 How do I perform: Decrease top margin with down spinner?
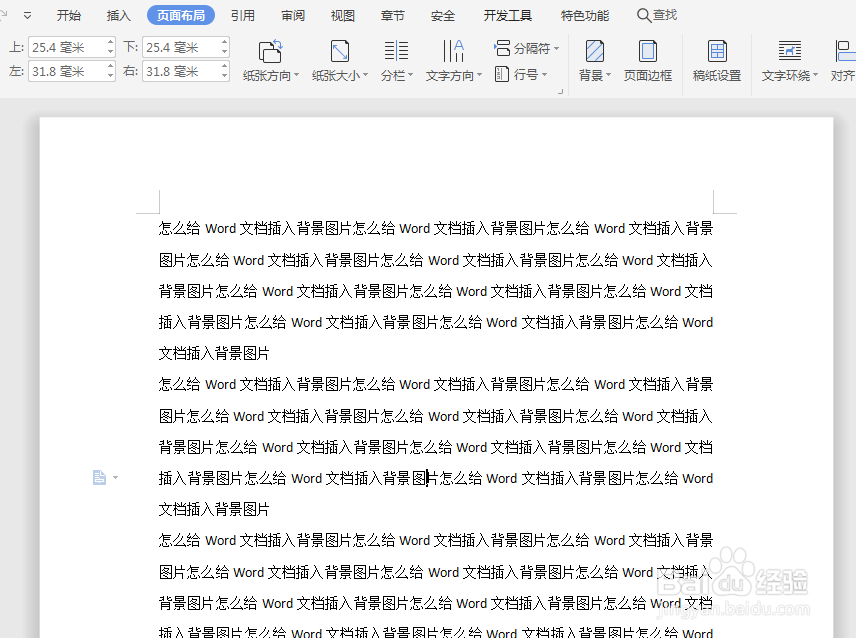(110, 53)
